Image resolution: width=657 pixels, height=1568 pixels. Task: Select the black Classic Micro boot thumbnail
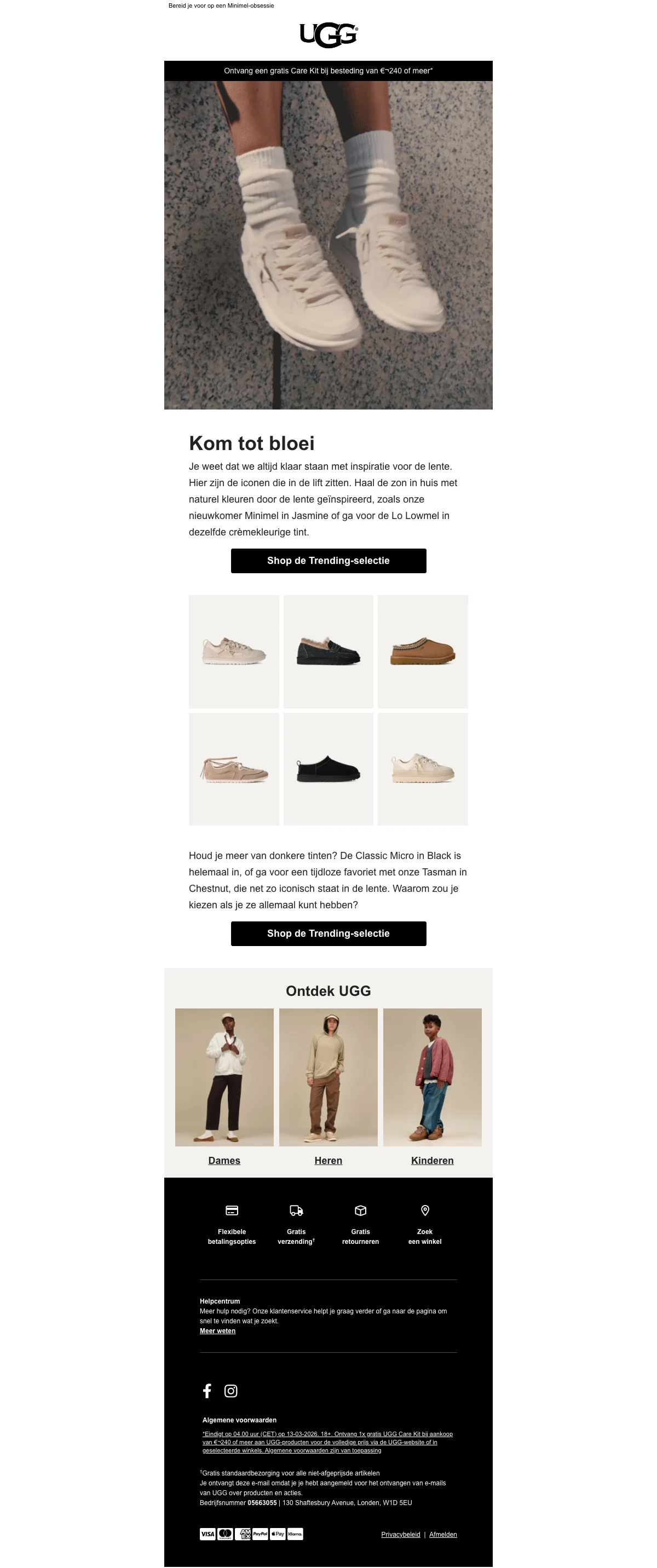point(328,769)
